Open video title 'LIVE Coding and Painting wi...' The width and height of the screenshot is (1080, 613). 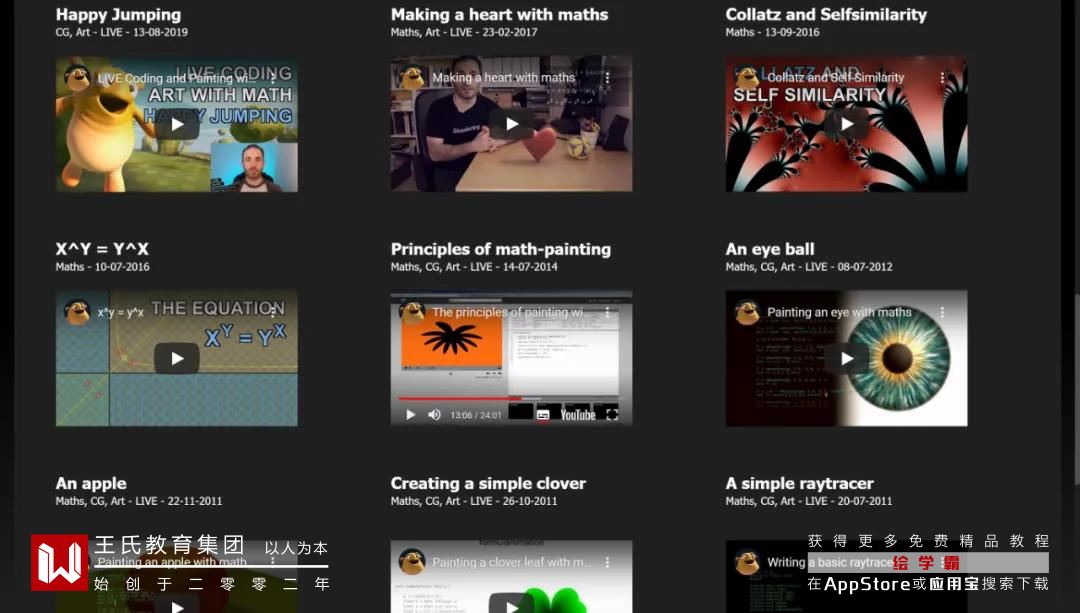click(176, 79)
